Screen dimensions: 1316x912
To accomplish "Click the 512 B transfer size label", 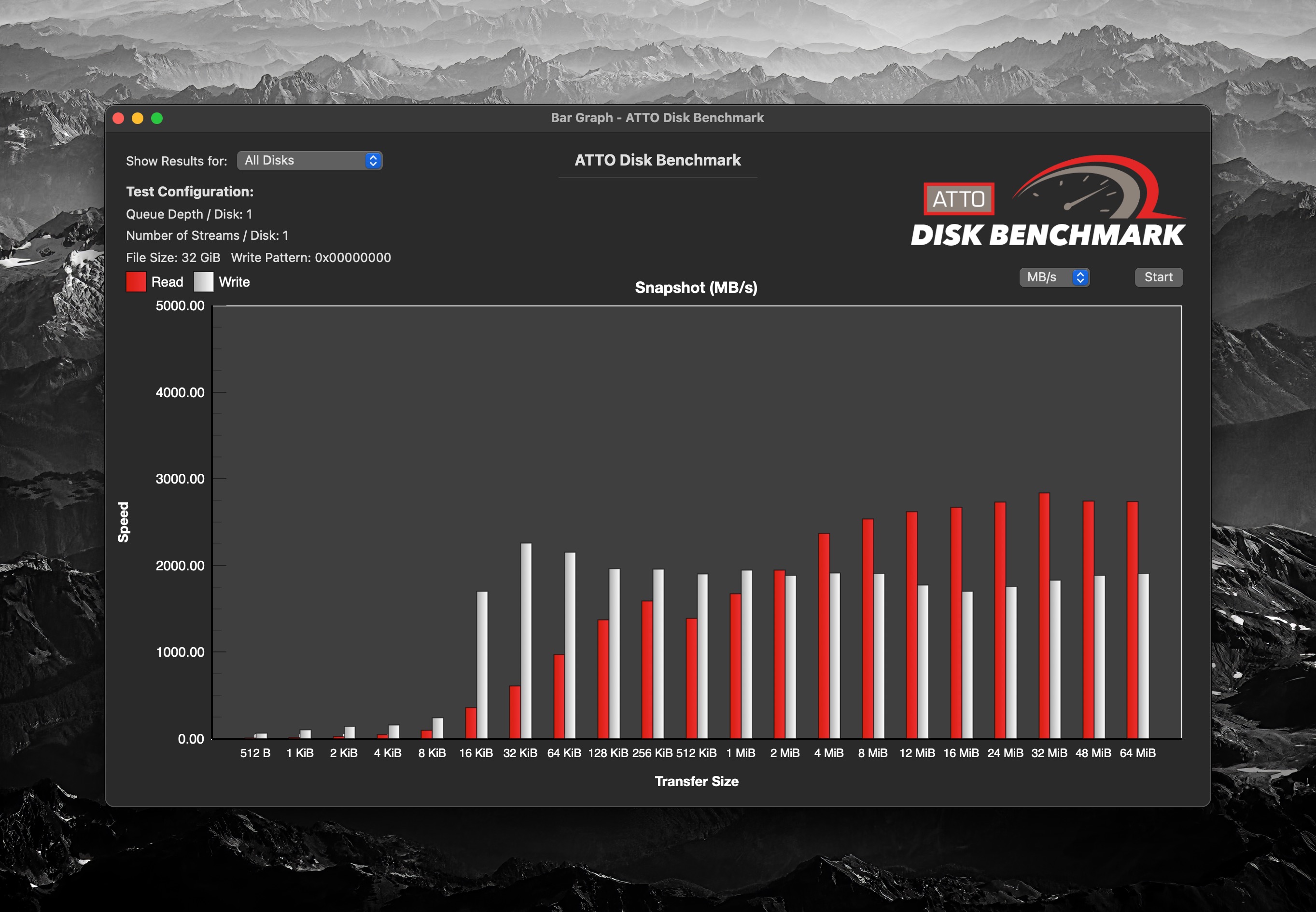I will tap(255, 753).
